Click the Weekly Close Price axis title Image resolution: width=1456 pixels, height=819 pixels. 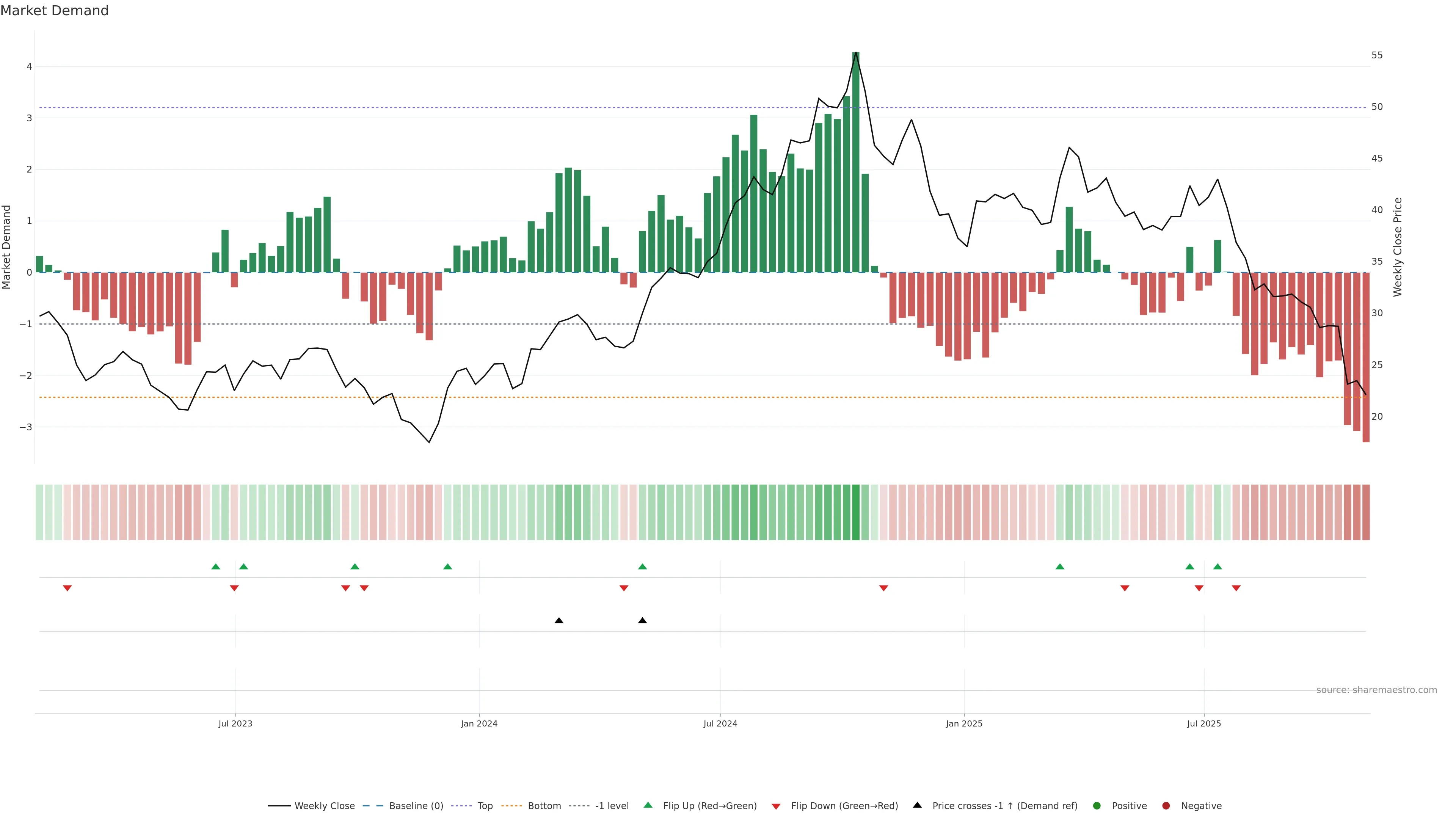[1398, 247]
